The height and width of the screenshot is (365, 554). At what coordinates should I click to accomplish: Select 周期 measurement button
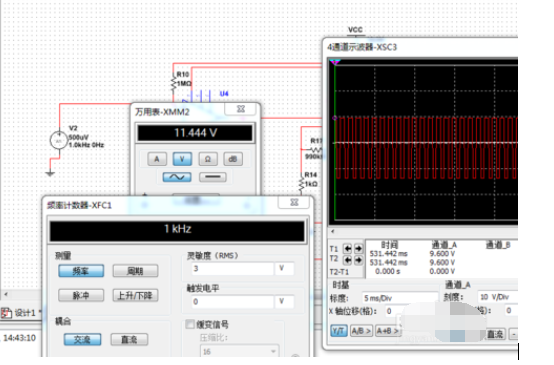(x=135, y=271)
